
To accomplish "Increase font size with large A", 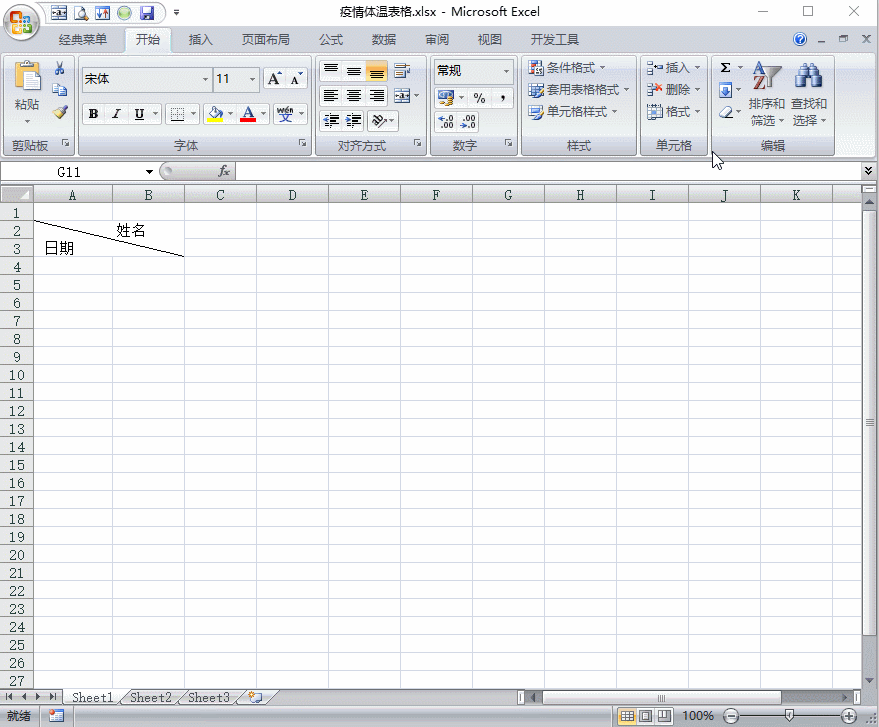I will pyautogui.click(x=274, y=79).
